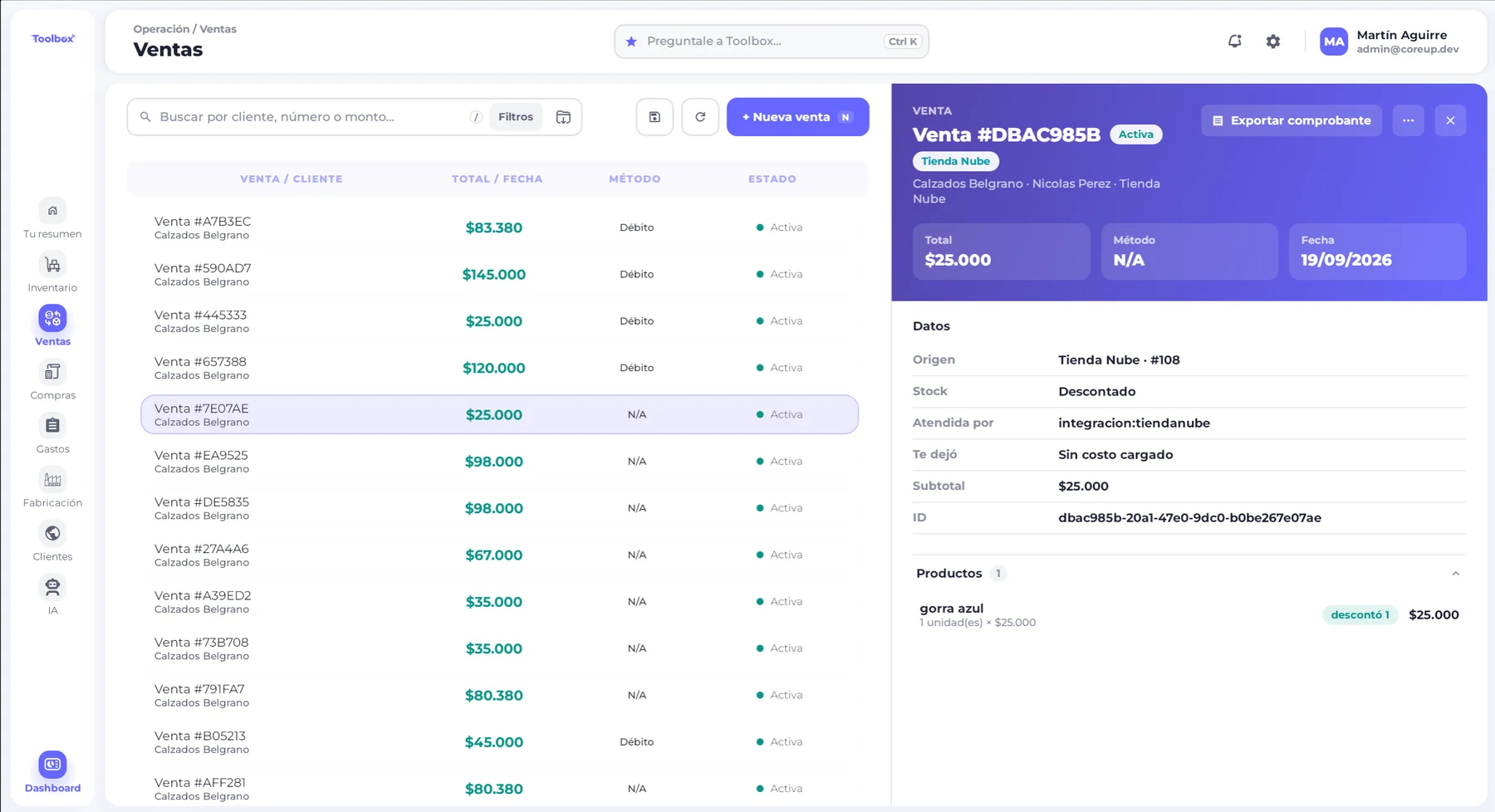Open the Tu resumen home icon

(52, 211)
